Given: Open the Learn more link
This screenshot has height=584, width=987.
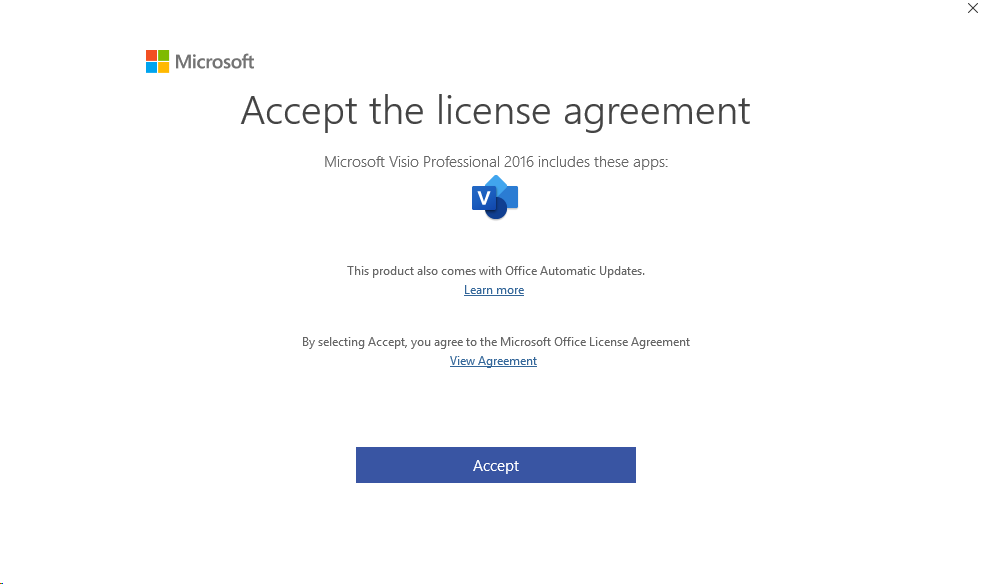Looking at the screenshot, I should (494, 290).
